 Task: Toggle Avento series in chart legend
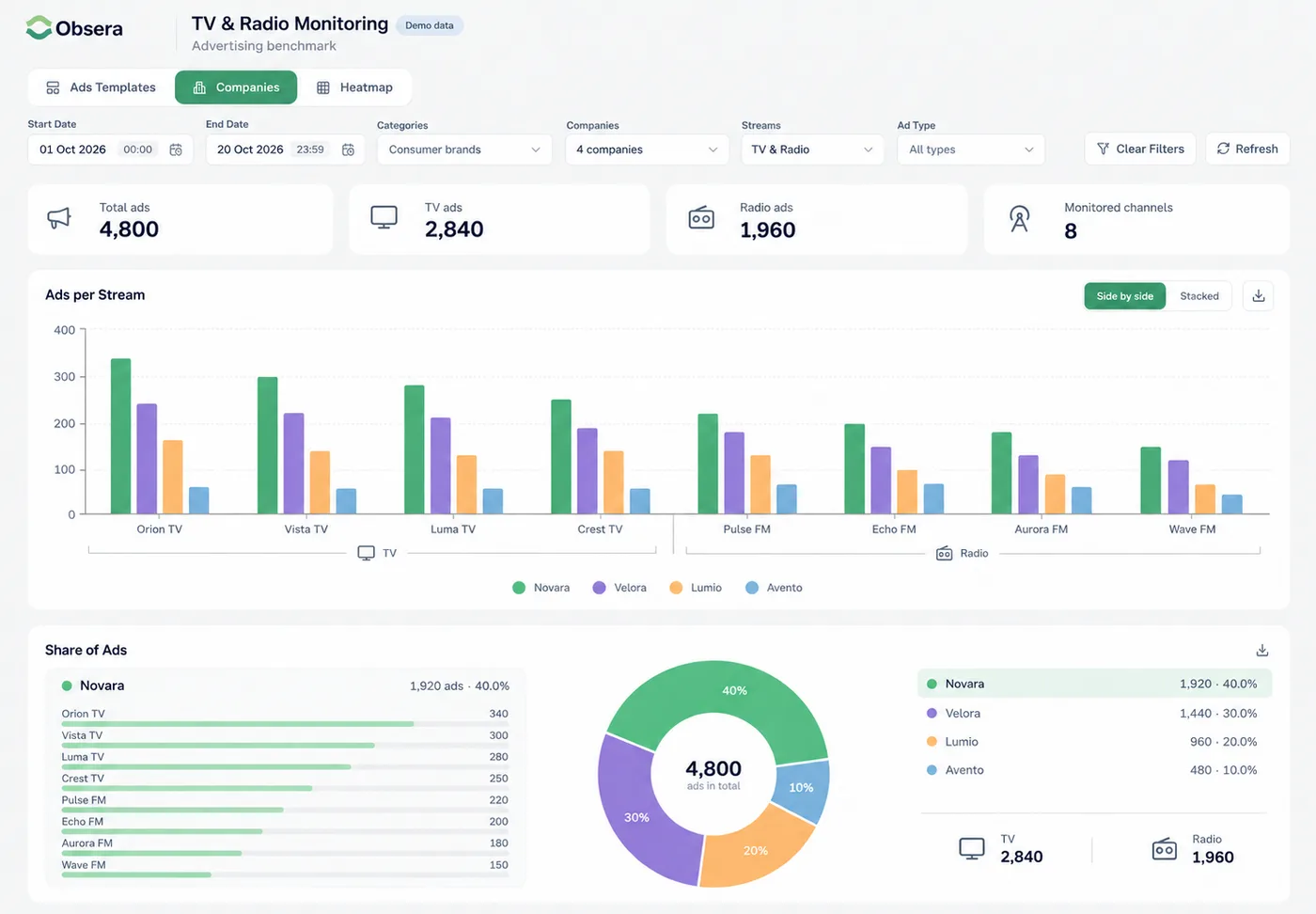click(x=774, y=588)
